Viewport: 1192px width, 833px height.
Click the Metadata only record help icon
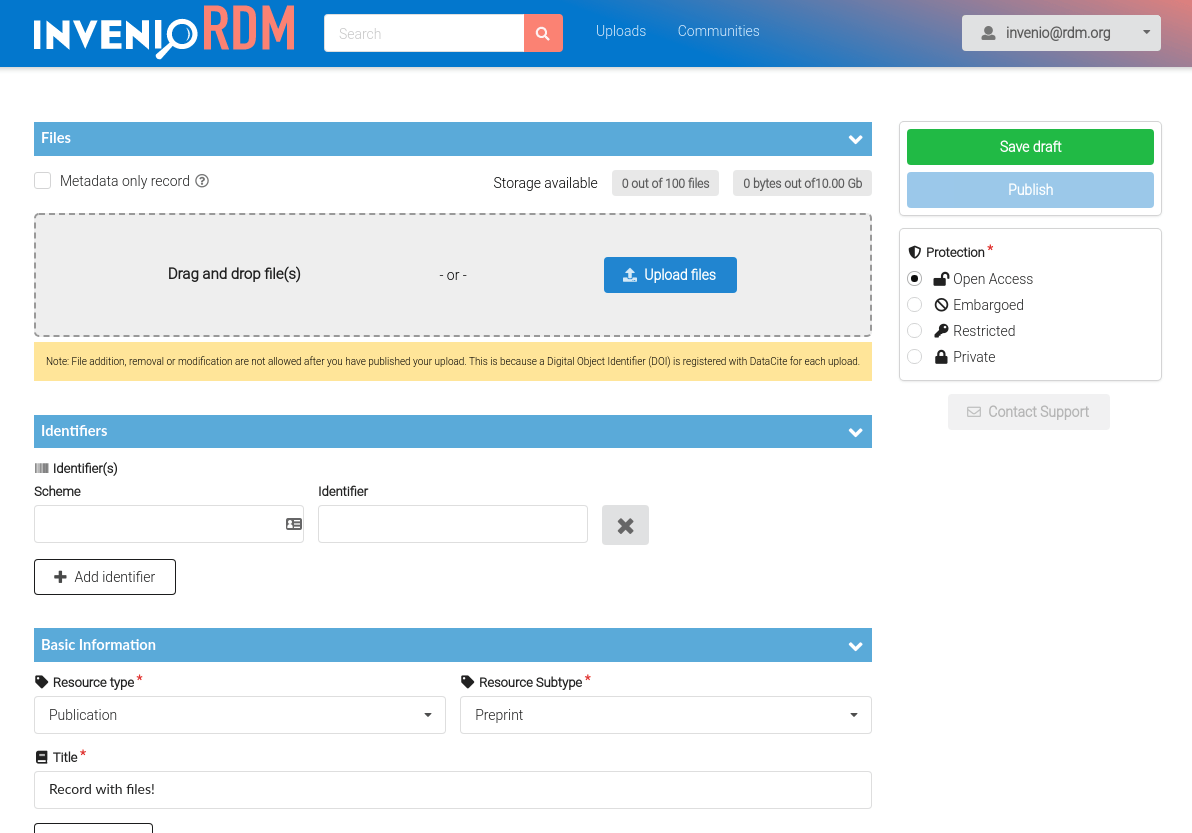coord(202,181)
